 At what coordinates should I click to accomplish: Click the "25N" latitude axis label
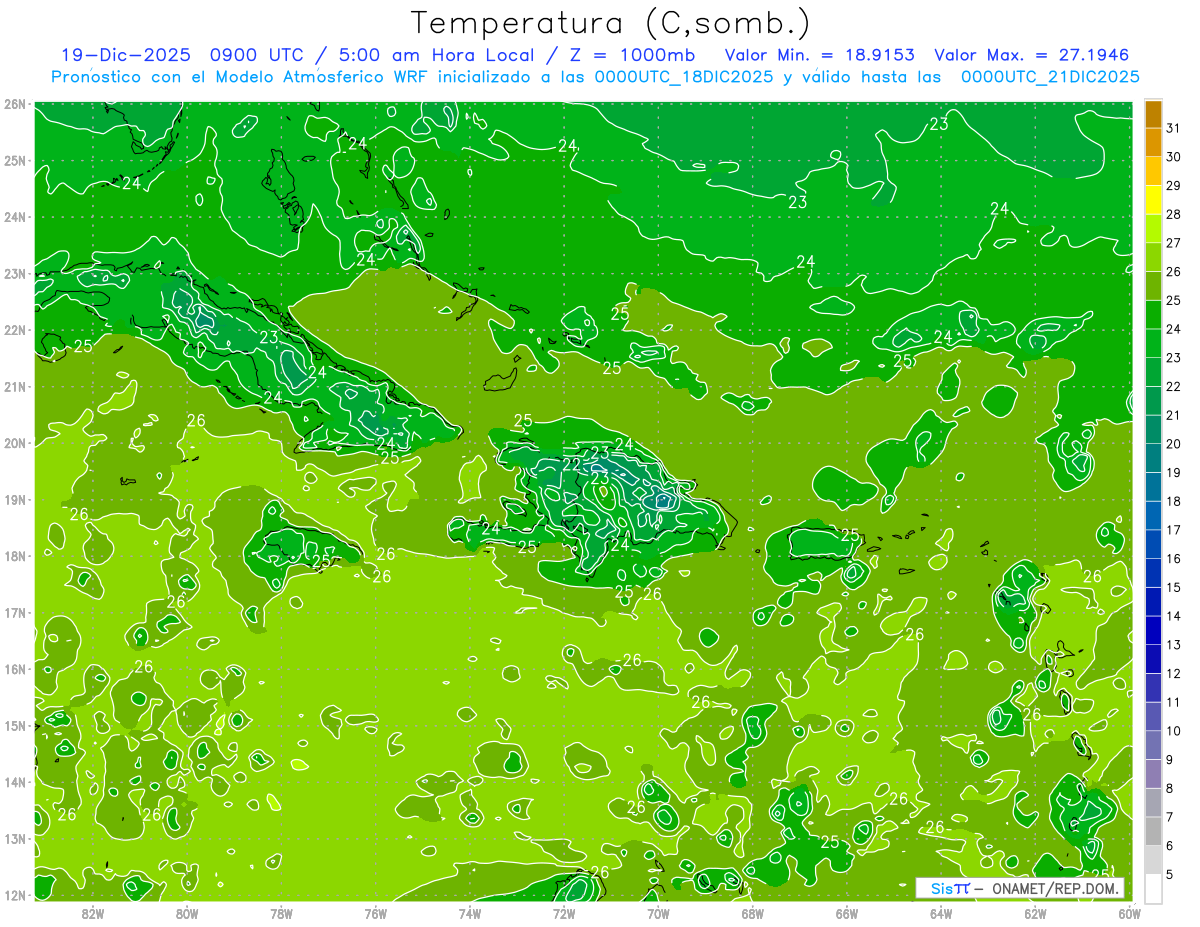[15, 161]
